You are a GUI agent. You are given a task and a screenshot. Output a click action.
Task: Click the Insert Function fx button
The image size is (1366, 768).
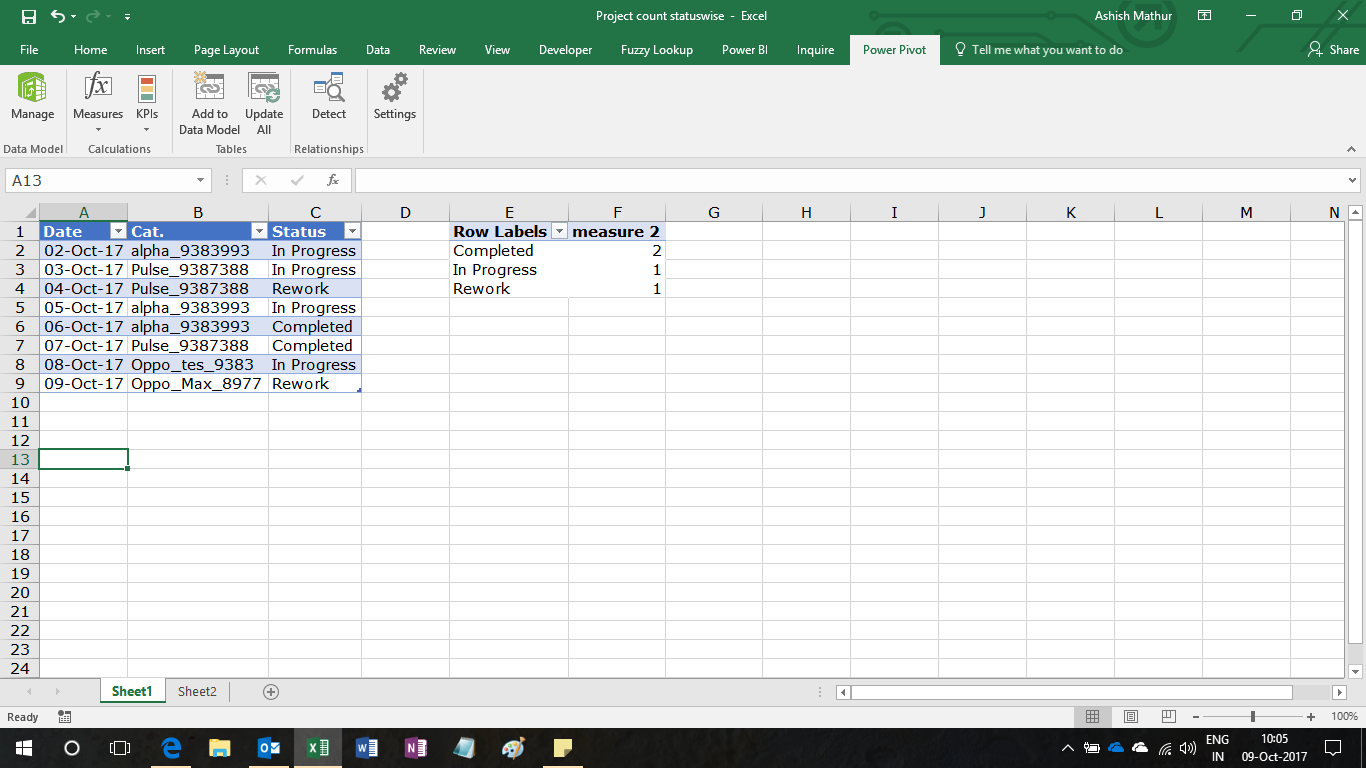pyautogui.click(x=333, y=181)
